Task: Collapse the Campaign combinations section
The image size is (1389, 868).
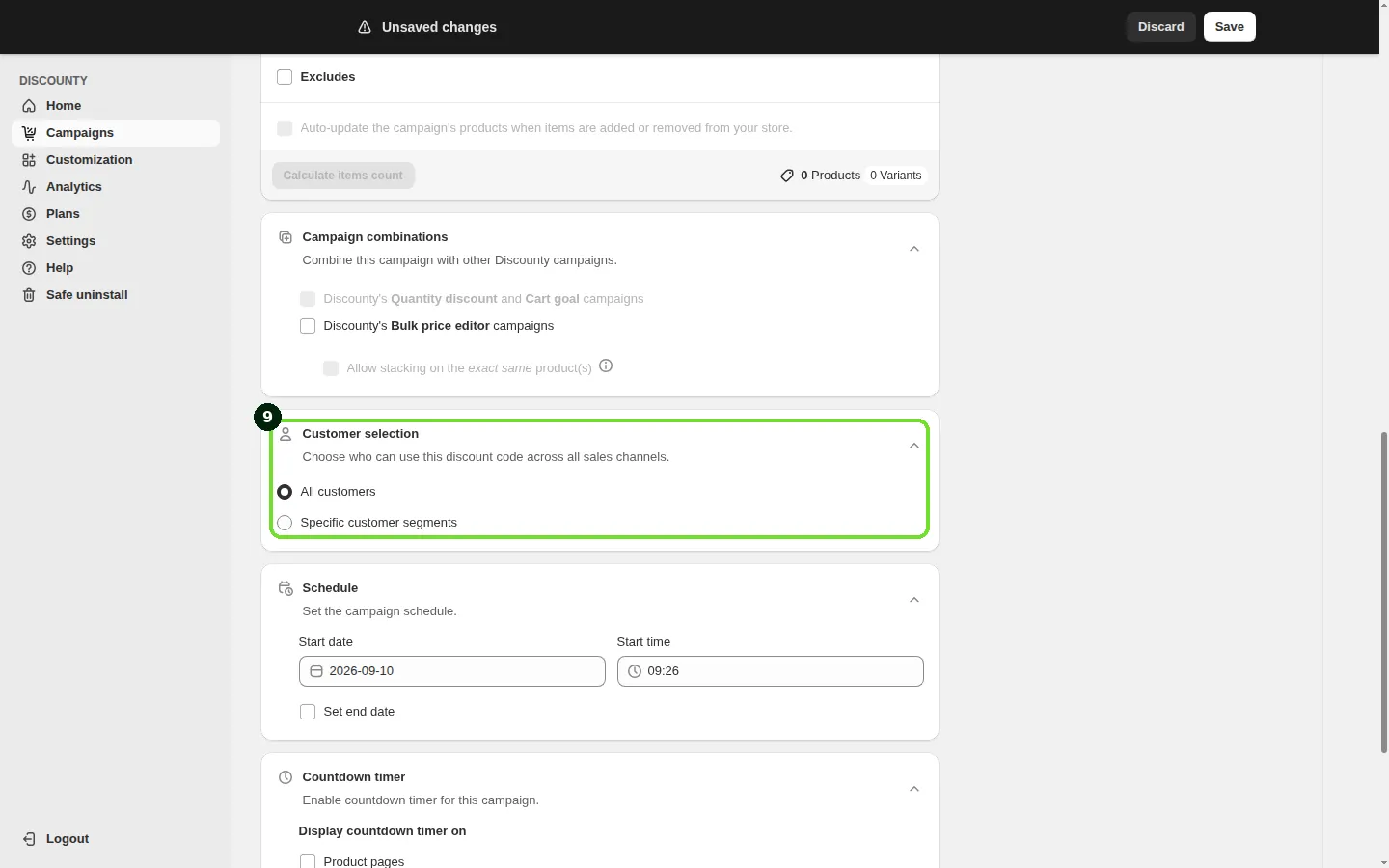Action: [914, 249]
